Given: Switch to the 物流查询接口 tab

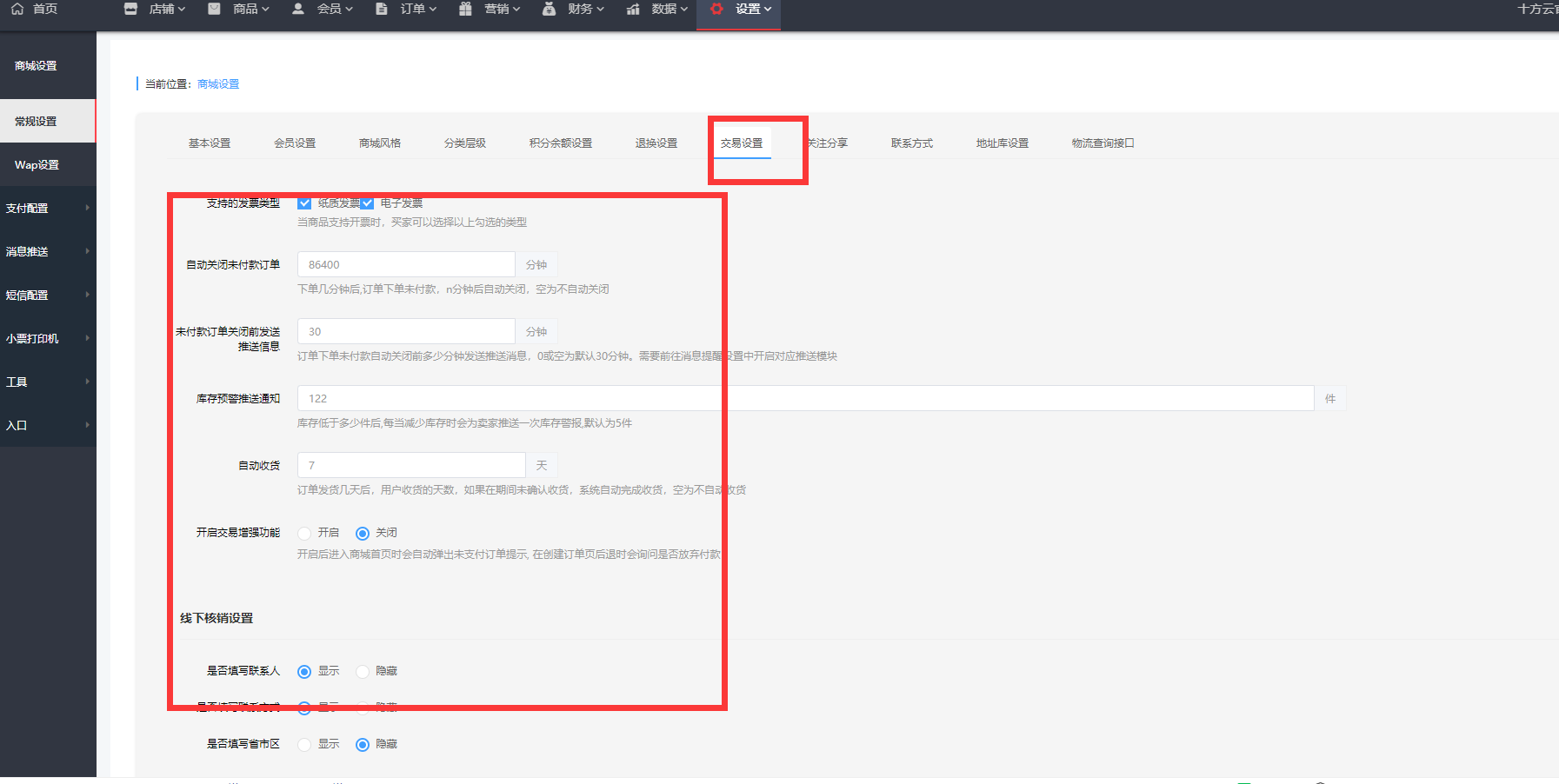Looking at the screenshot, I should tap(1103, 143).
